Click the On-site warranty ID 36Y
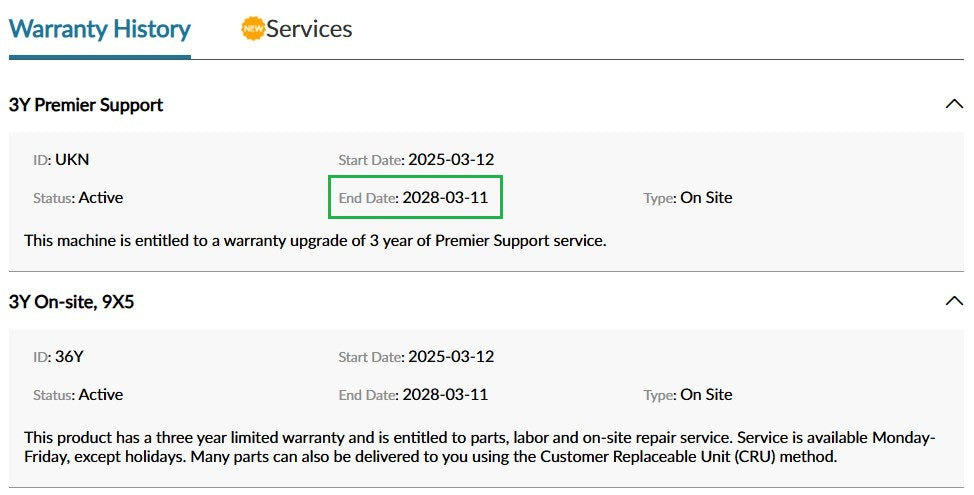 pyautogui.click(x=68, y=356)
